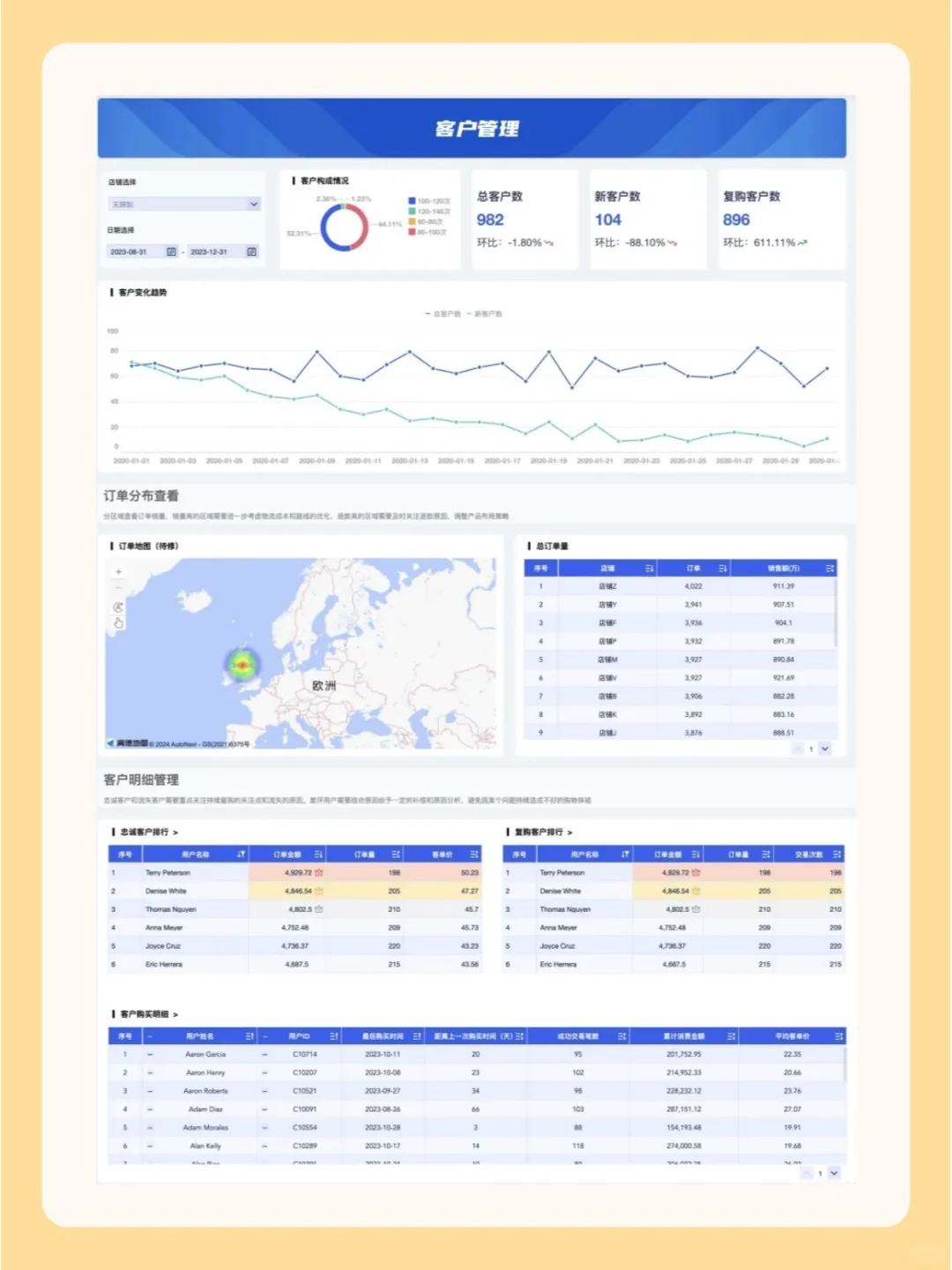
Task: Click the 总客户数 value 982
Action: tap(490, 220)
